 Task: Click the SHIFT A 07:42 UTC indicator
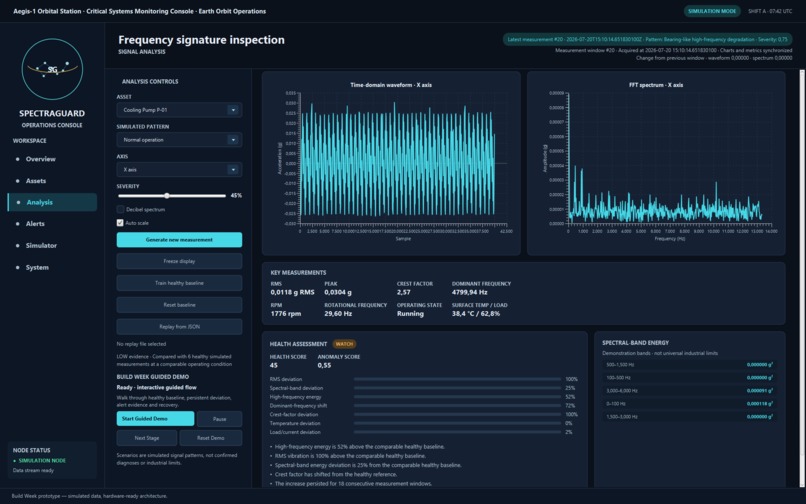(x=770, y=11)
